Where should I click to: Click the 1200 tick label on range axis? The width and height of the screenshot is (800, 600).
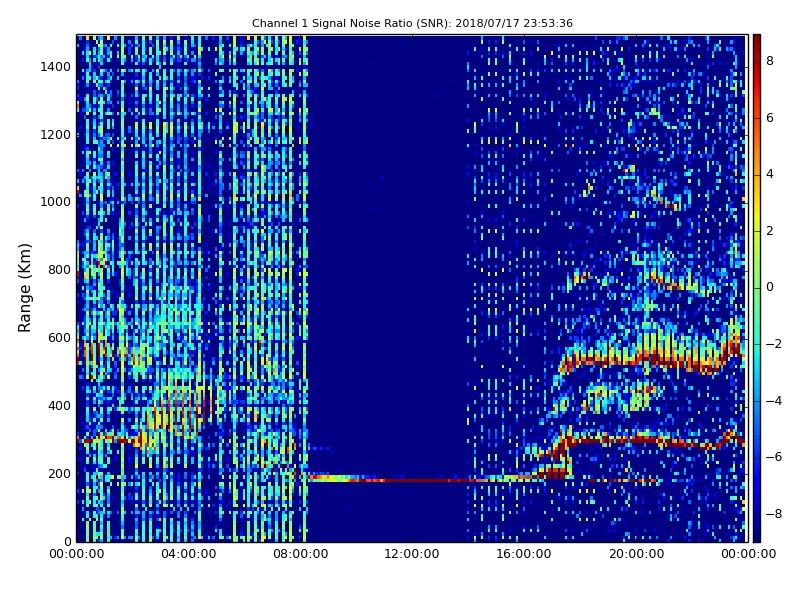pos(56,135)
